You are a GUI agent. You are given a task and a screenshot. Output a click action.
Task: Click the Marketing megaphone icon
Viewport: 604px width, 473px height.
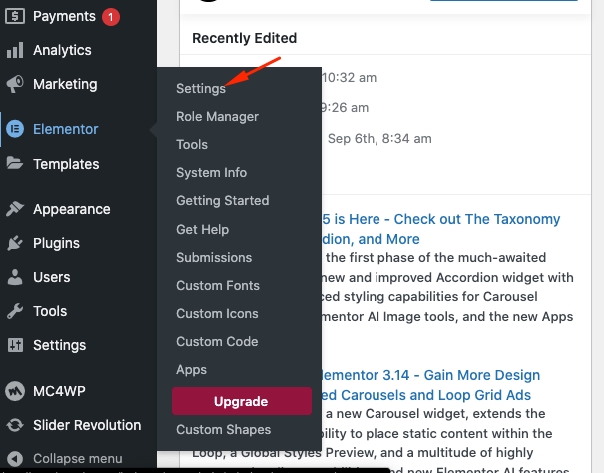pyautogui.click(x=15, y=84)
